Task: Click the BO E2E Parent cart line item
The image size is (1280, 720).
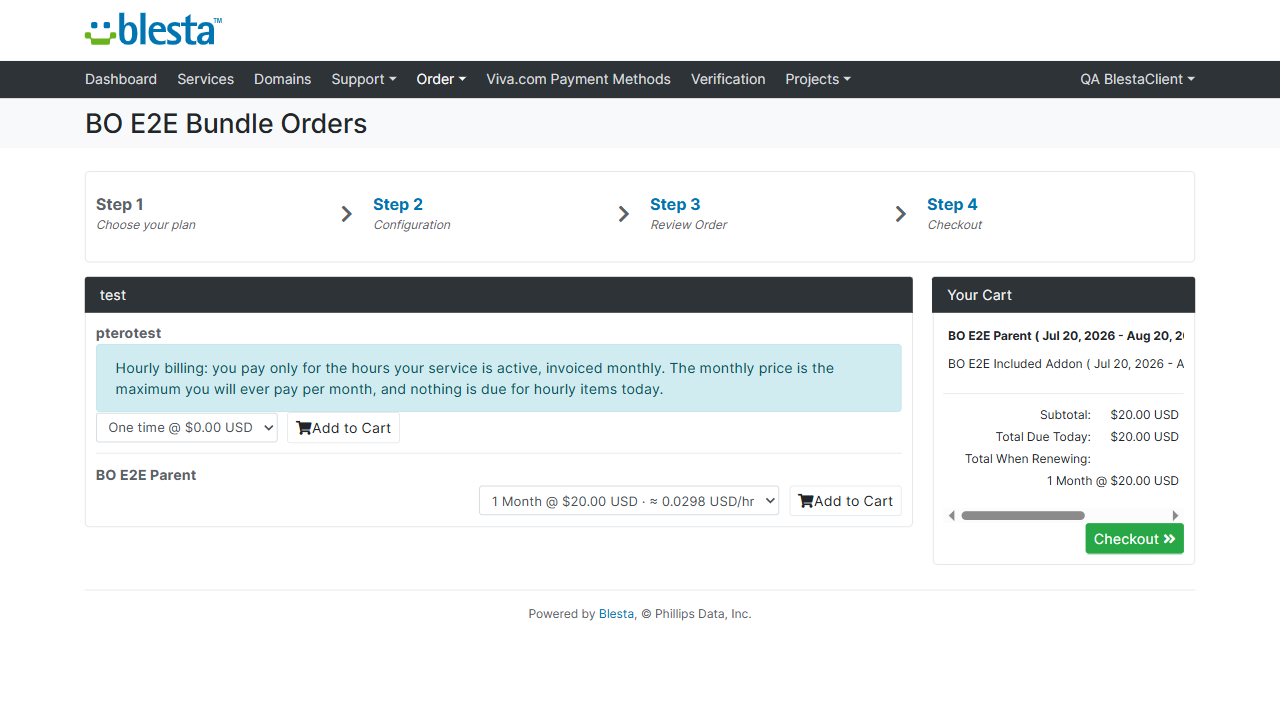Action: [1066, 336]
